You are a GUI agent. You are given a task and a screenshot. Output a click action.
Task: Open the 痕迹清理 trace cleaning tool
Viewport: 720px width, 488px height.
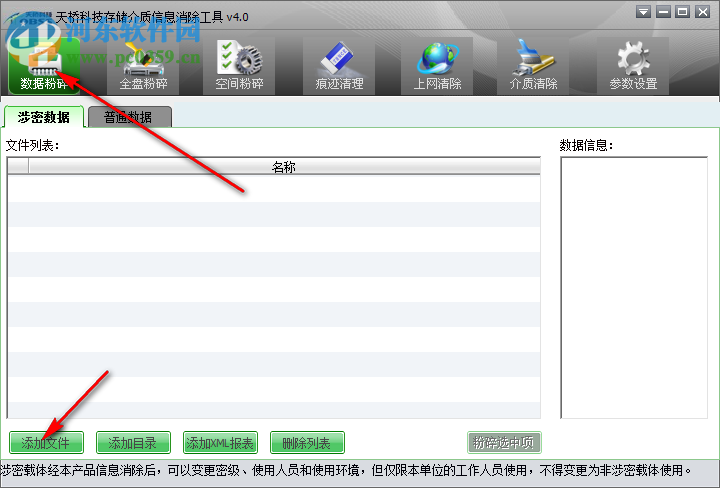(x=339, y=66)
